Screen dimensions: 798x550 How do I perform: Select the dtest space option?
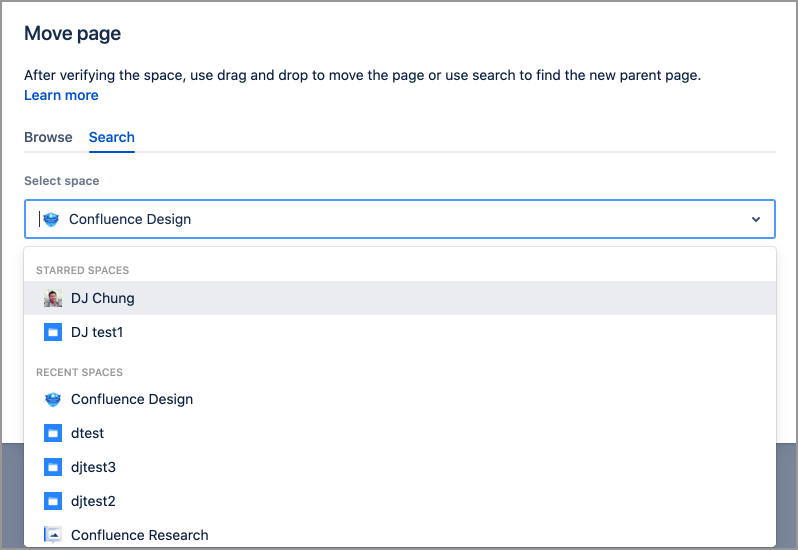(x=88, y=433)
